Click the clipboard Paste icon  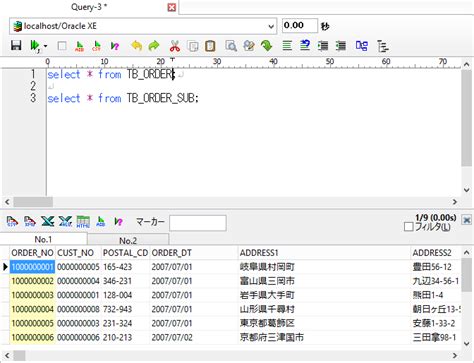tap(210, 46)
